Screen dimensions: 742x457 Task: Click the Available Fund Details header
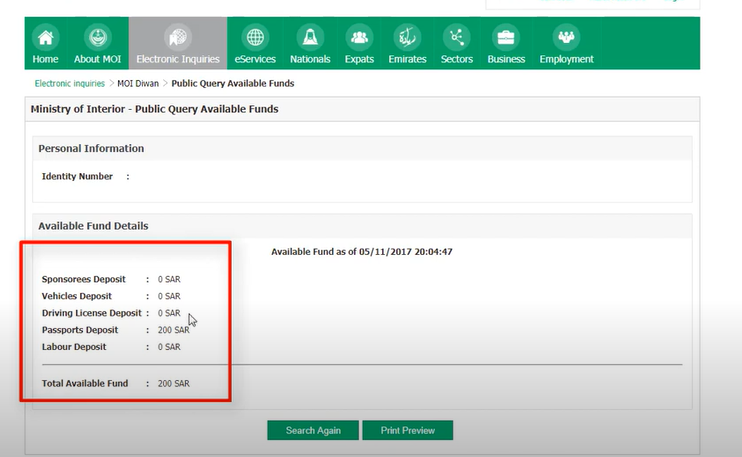[93, 226]
